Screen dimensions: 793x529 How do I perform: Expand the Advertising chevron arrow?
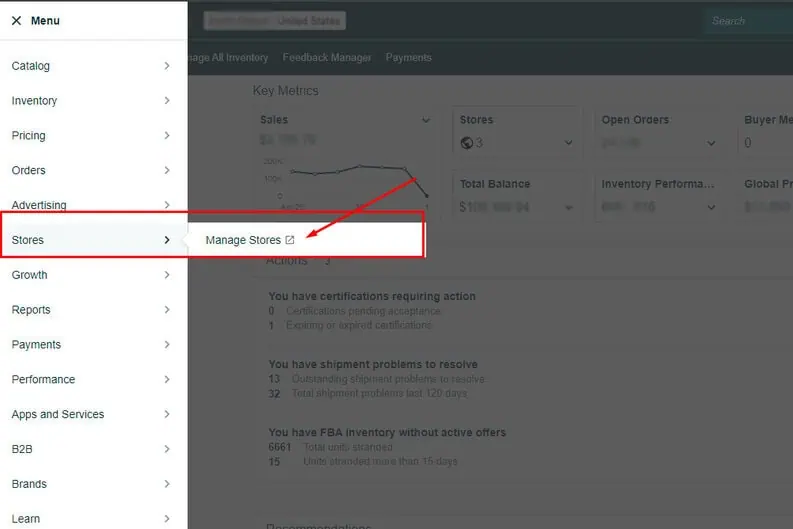(x=167, y=205)
